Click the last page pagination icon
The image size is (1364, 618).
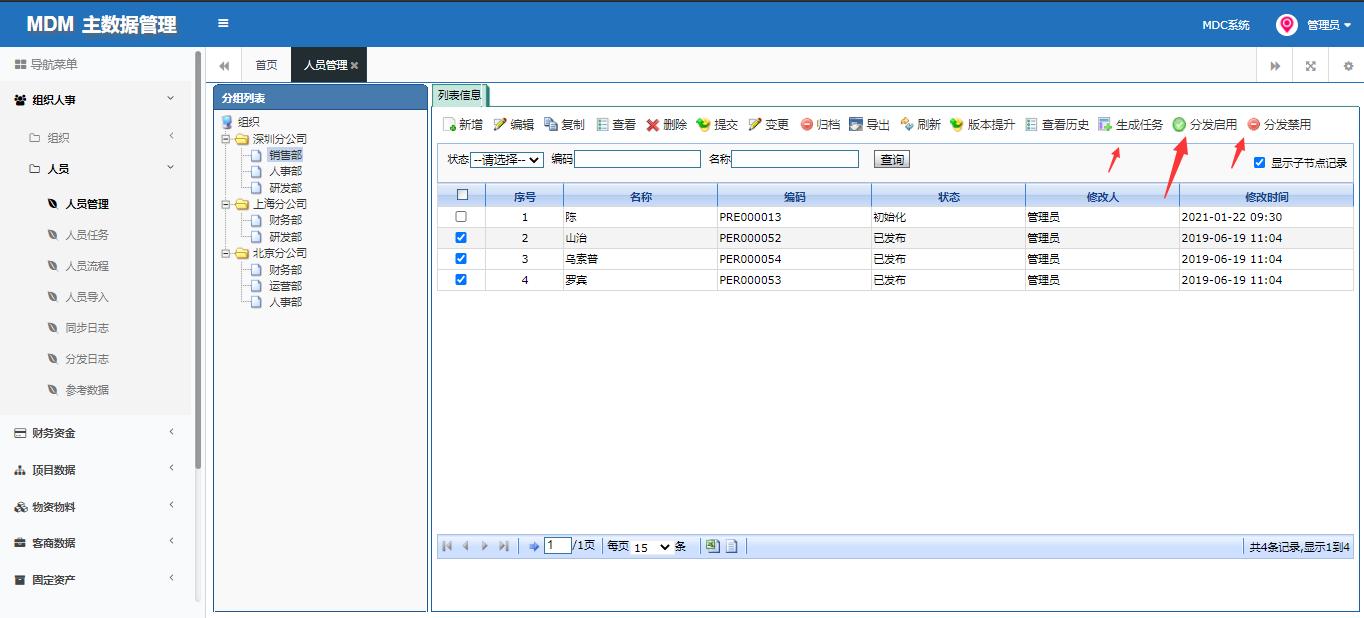(504, 546)
